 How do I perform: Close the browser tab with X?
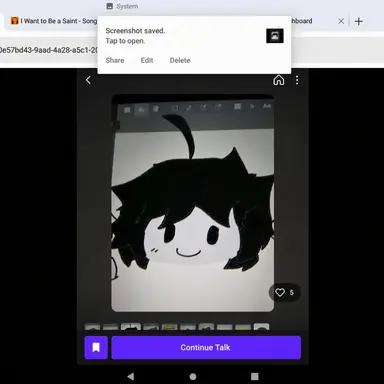(x=341, y=21)
